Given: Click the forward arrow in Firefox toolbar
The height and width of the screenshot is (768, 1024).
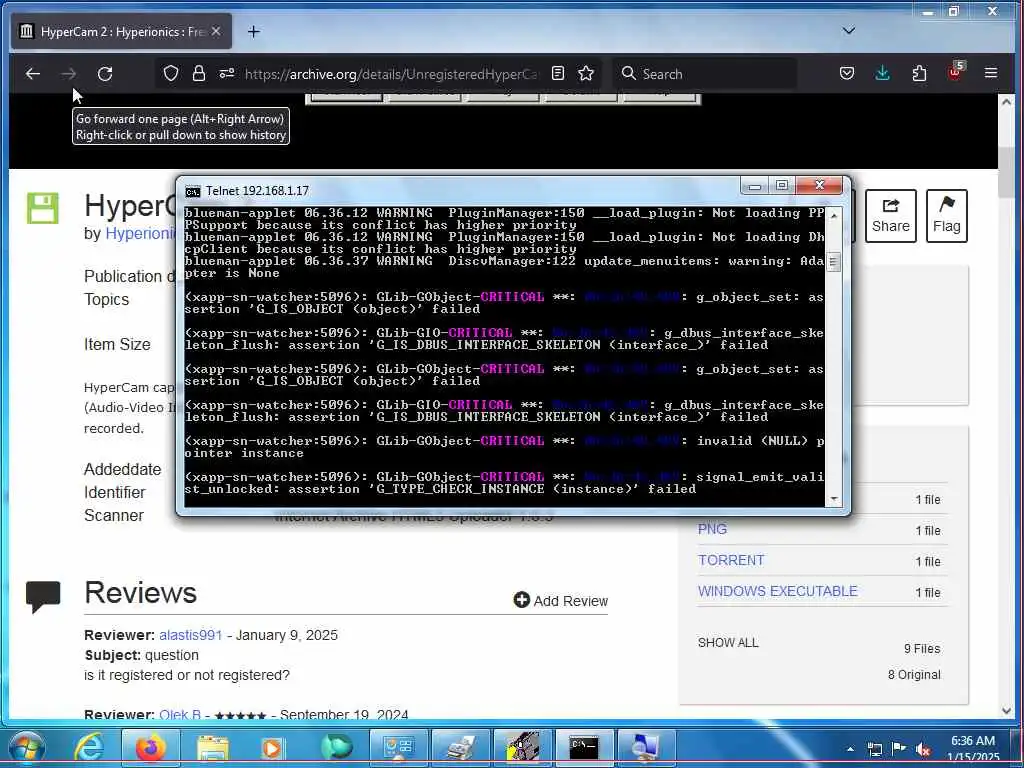Looking at the screenshot, I should pyautogui.click(x=69, y=74).
